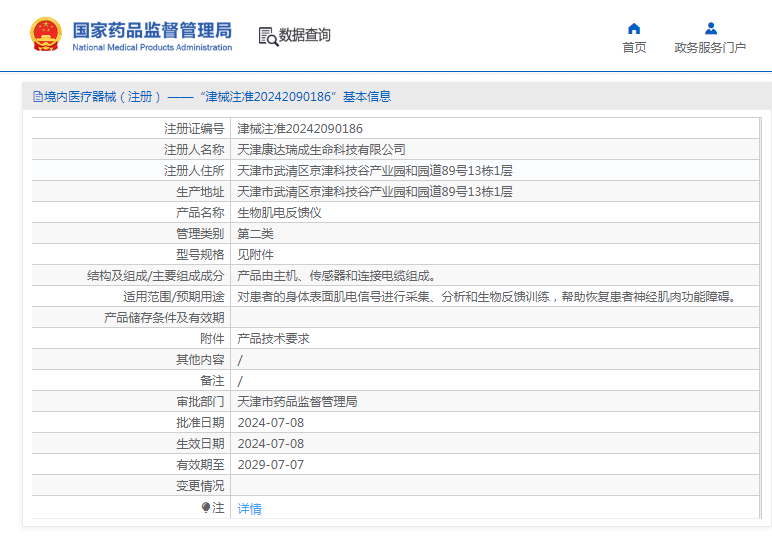Open 政务服务门户 portal link
Screen dimensions: 772x536
pos(710,47)
